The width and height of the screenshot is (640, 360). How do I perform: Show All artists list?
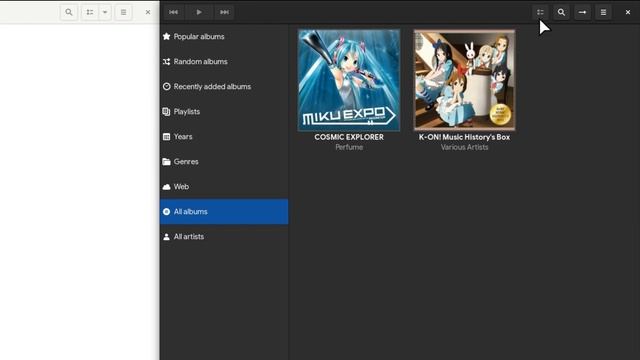(224, 237)
